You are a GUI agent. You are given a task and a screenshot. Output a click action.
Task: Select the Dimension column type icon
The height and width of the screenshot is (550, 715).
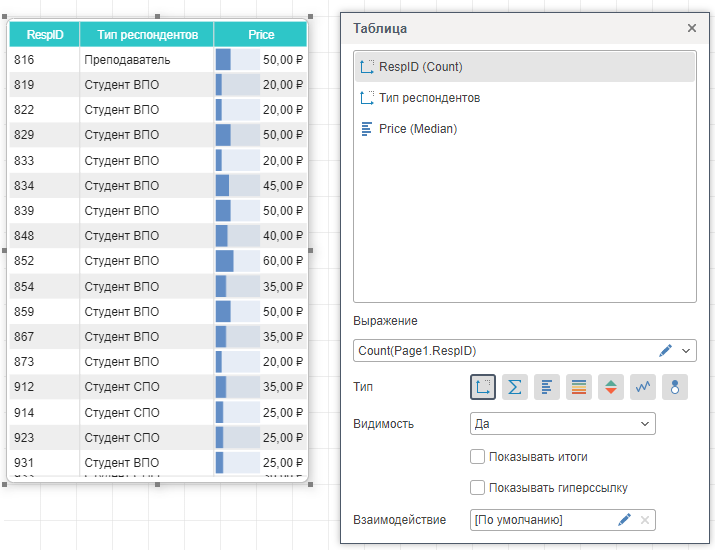[x=483, y=387]
